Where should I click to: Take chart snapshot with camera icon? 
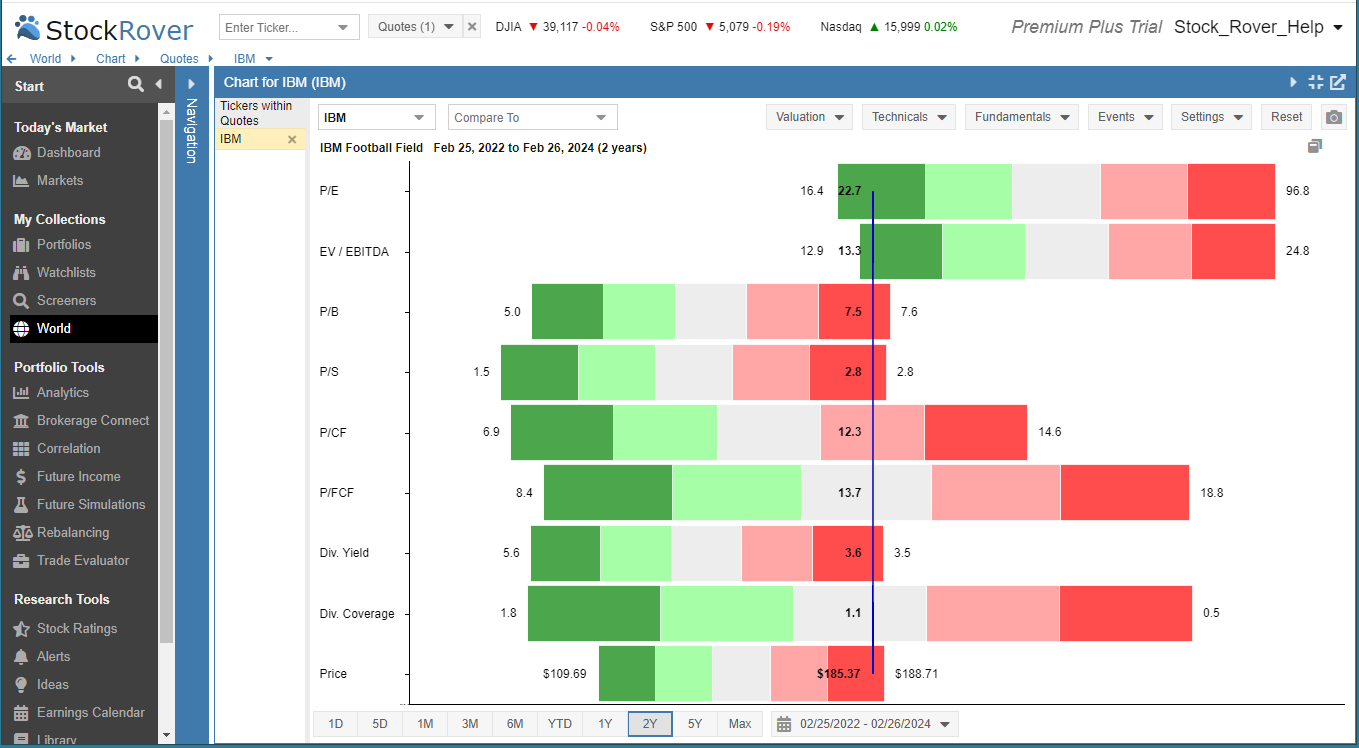1334,117
